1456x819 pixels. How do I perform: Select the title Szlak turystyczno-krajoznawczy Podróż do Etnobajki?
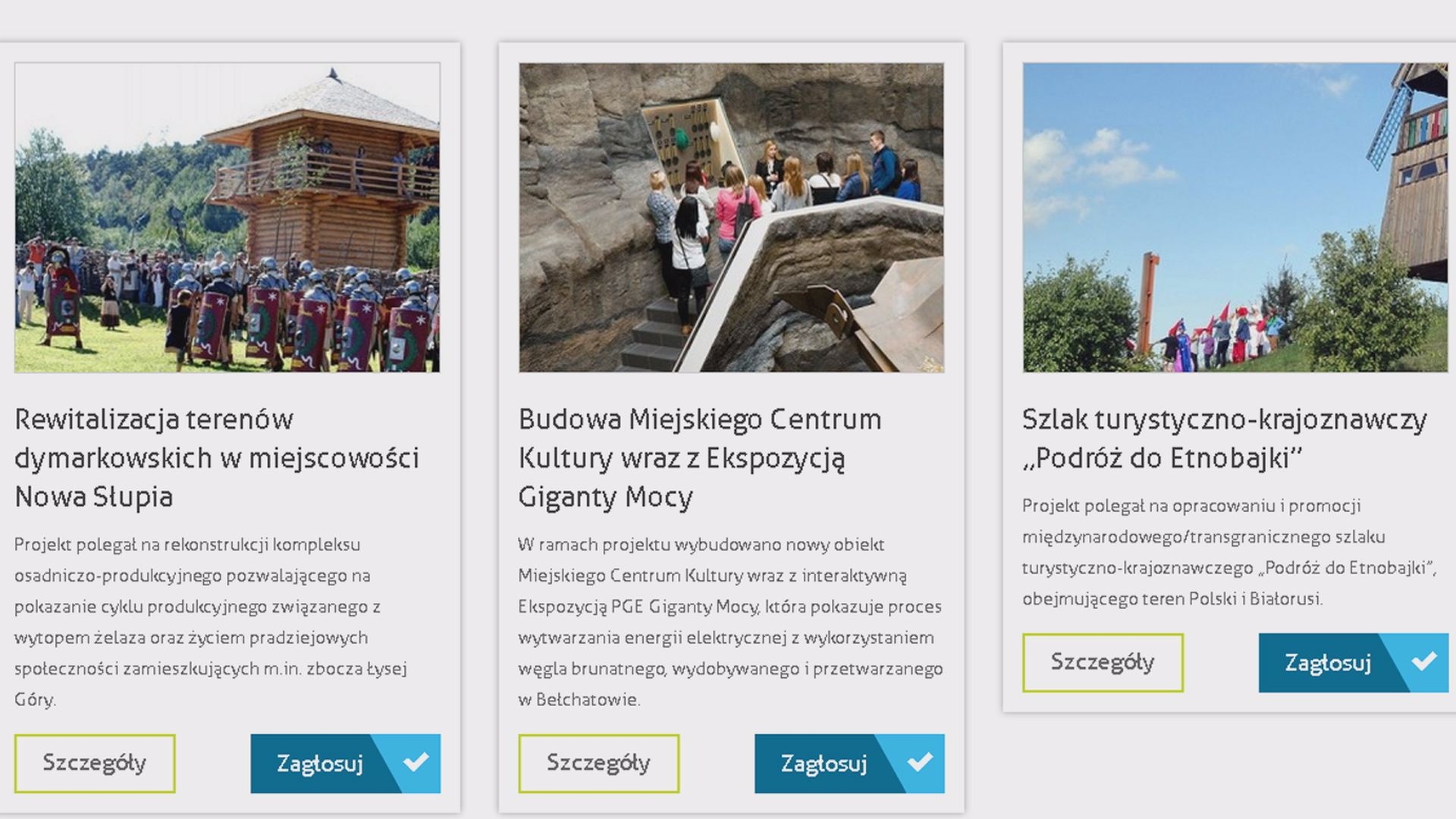pyautogui.click(x=1225, y=438)
